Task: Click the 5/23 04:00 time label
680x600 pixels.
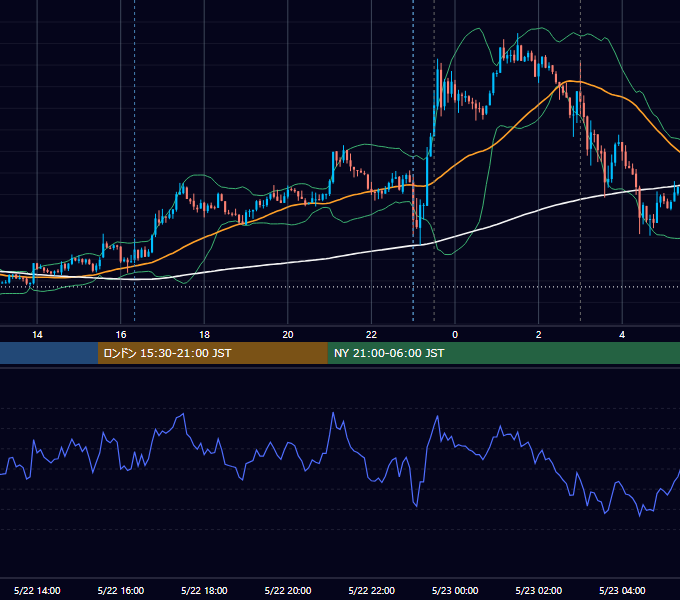Action: pos(622,590)
